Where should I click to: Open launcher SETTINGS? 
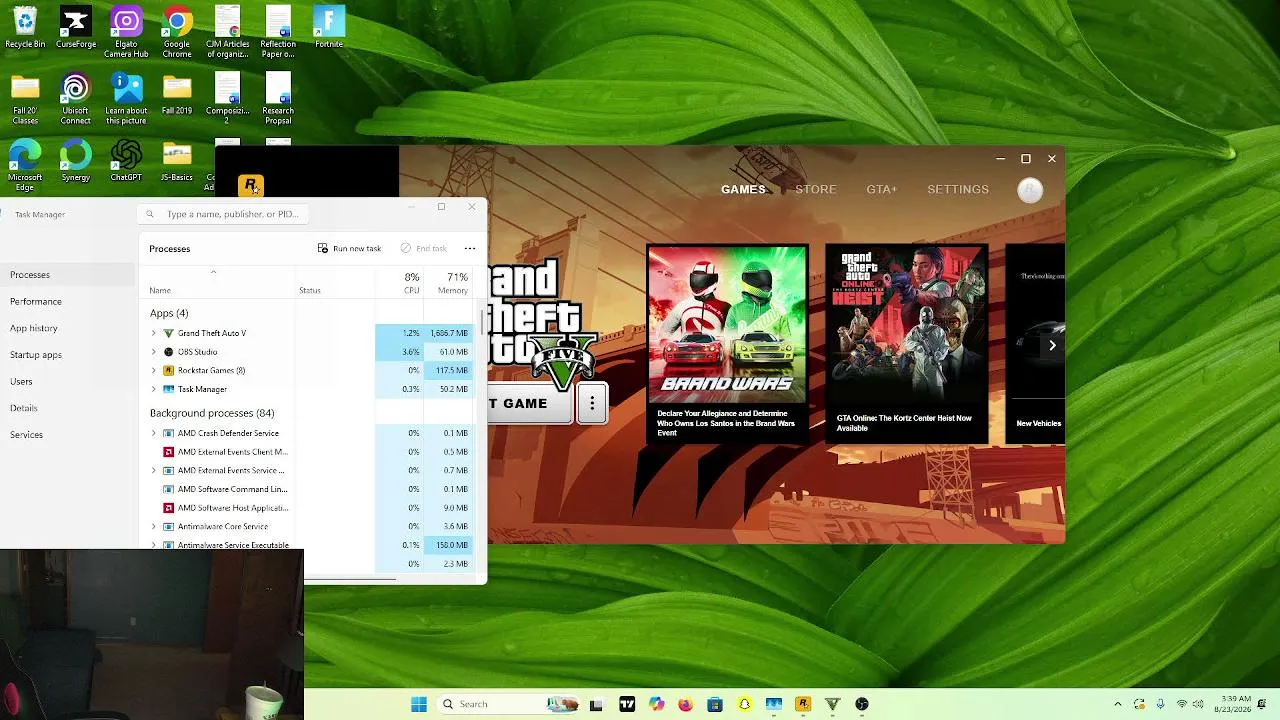click(958, 190)
